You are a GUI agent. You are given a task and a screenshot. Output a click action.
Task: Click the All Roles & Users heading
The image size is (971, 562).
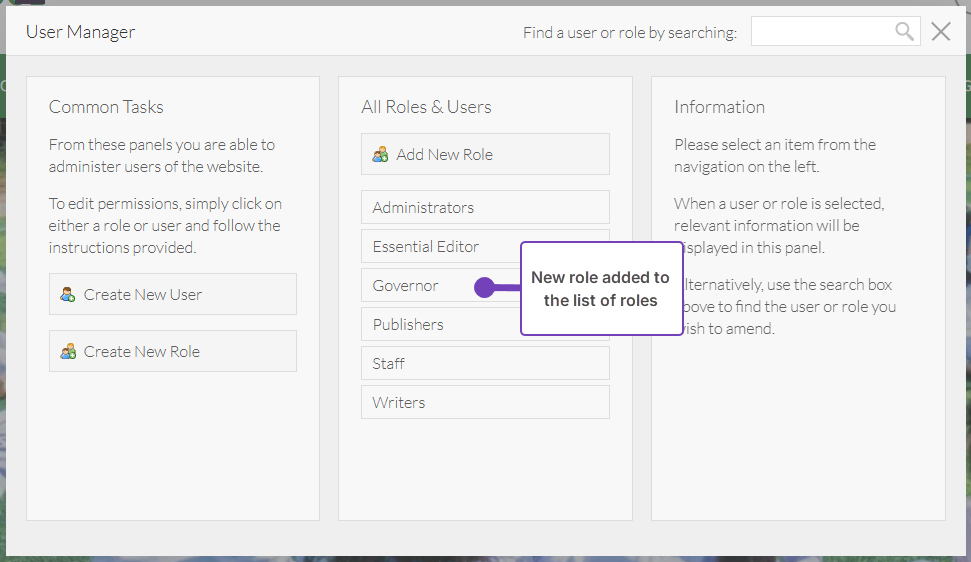click(426, 107)
